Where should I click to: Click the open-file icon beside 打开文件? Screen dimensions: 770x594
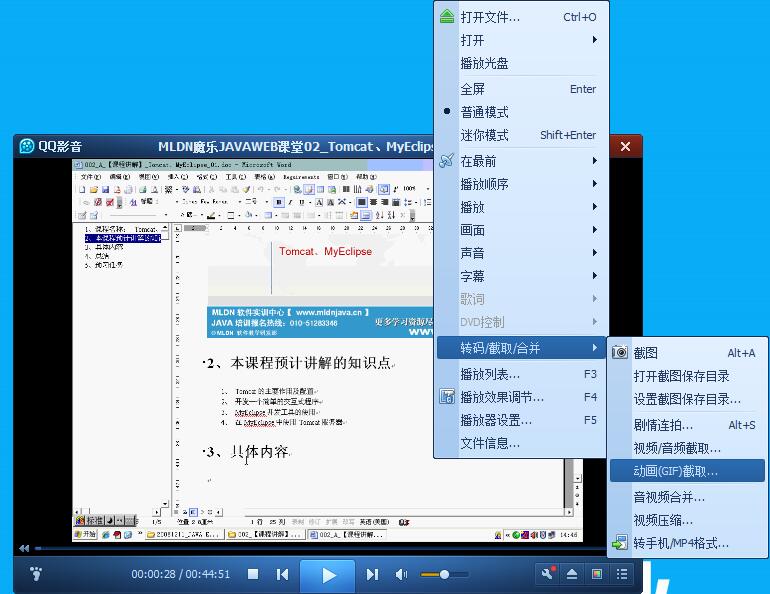point(447,17)
